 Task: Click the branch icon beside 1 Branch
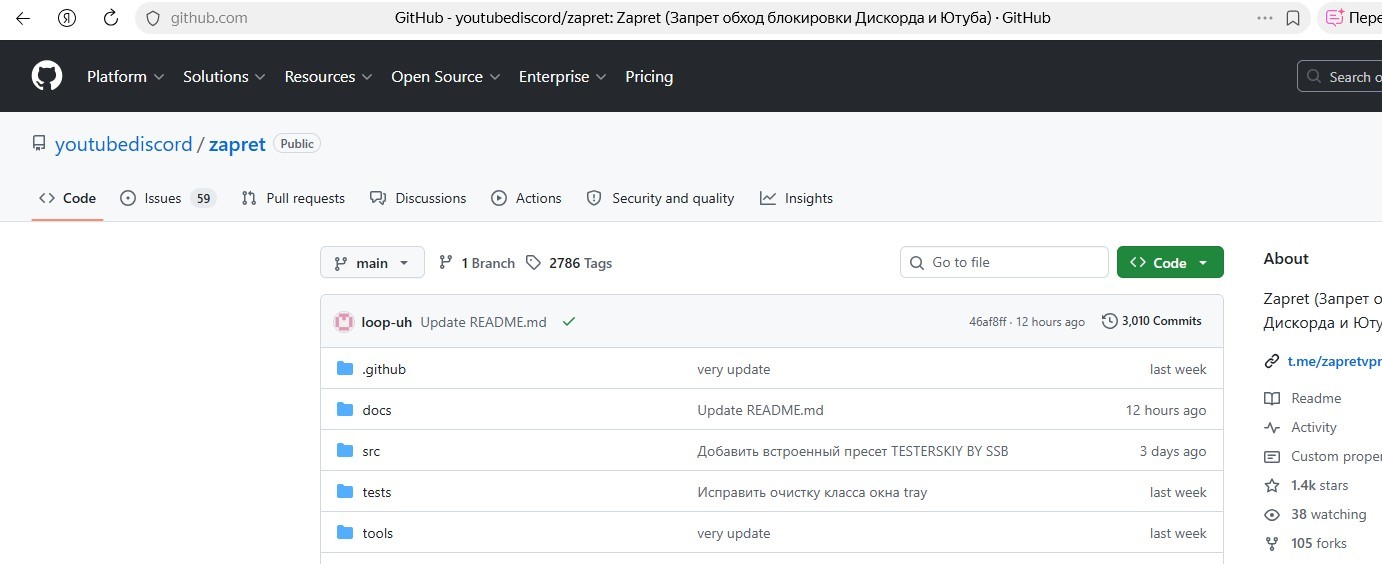446,263
